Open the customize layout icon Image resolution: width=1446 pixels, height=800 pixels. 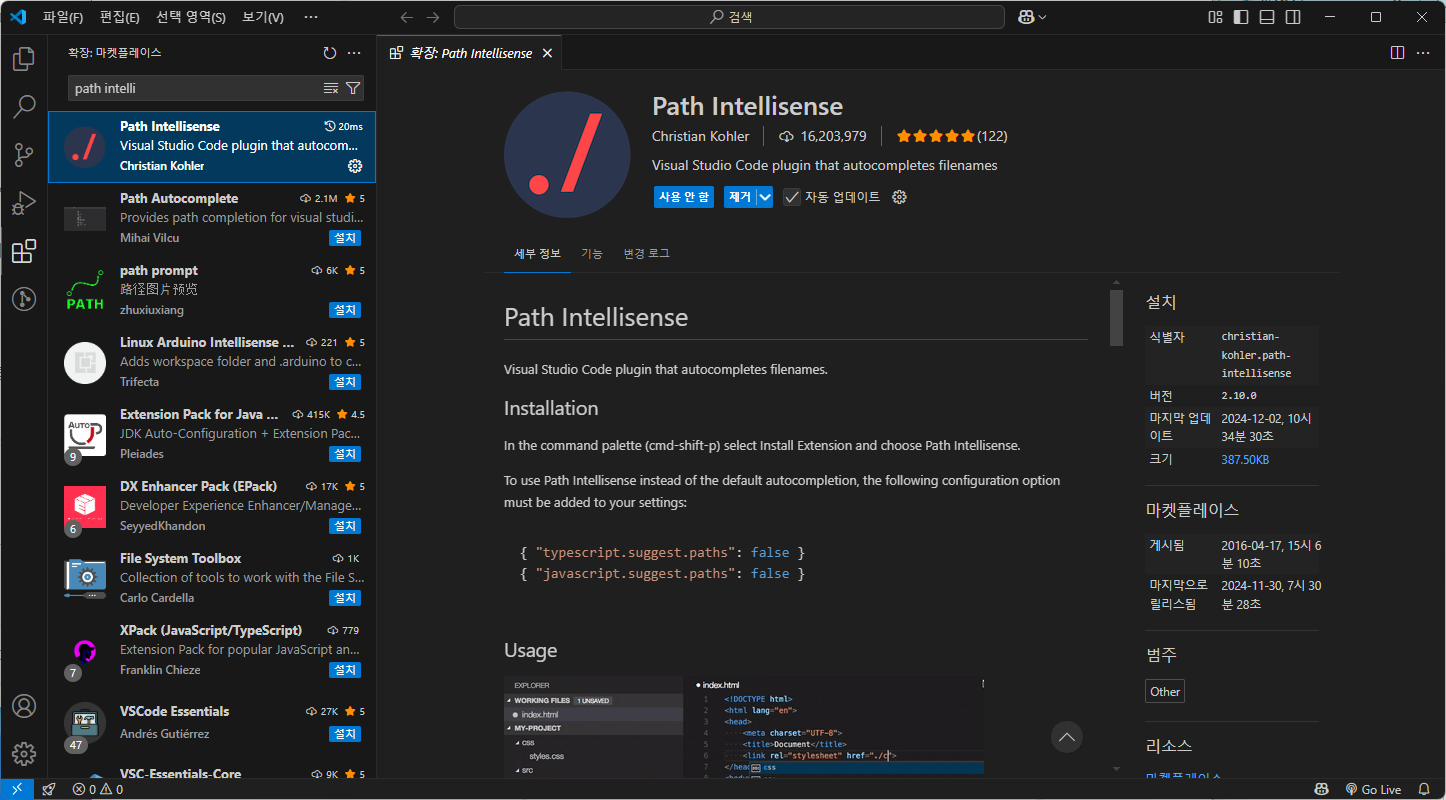click(x=1215, y=17)
